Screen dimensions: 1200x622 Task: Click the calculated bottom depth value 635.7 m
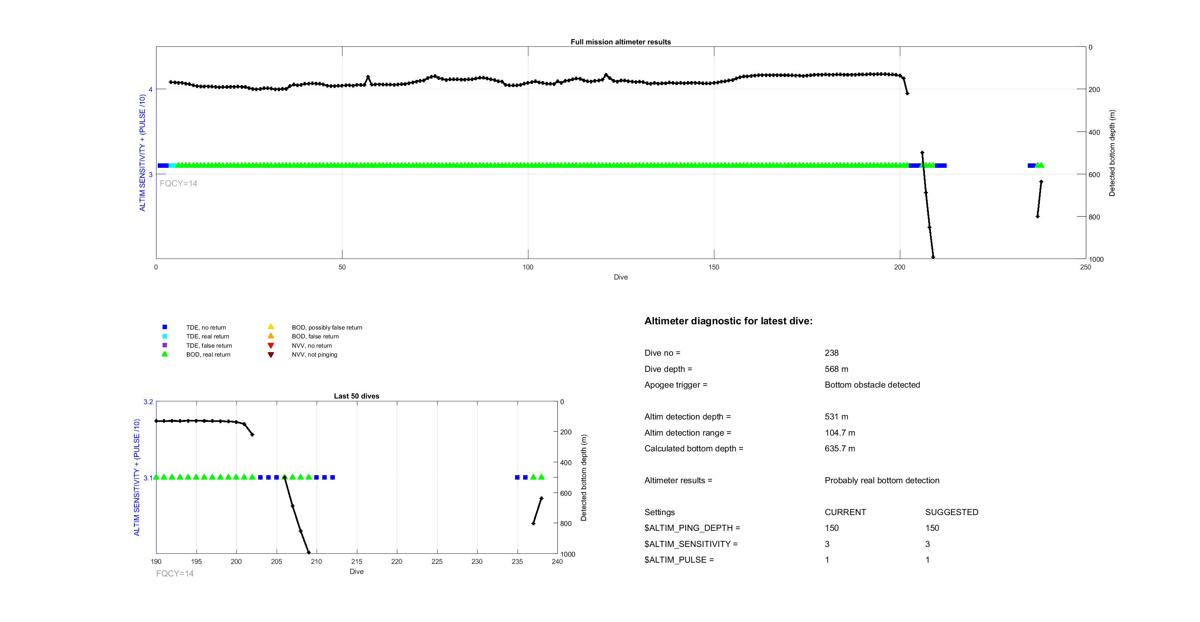point(840,449)
